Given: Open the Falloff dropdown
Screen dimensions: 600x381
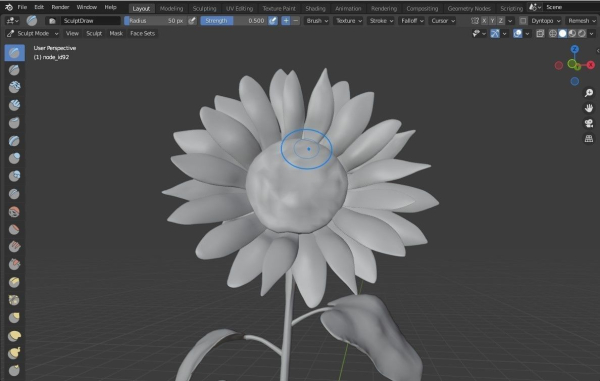Looking at the screenshot, I should pos(412,21).
